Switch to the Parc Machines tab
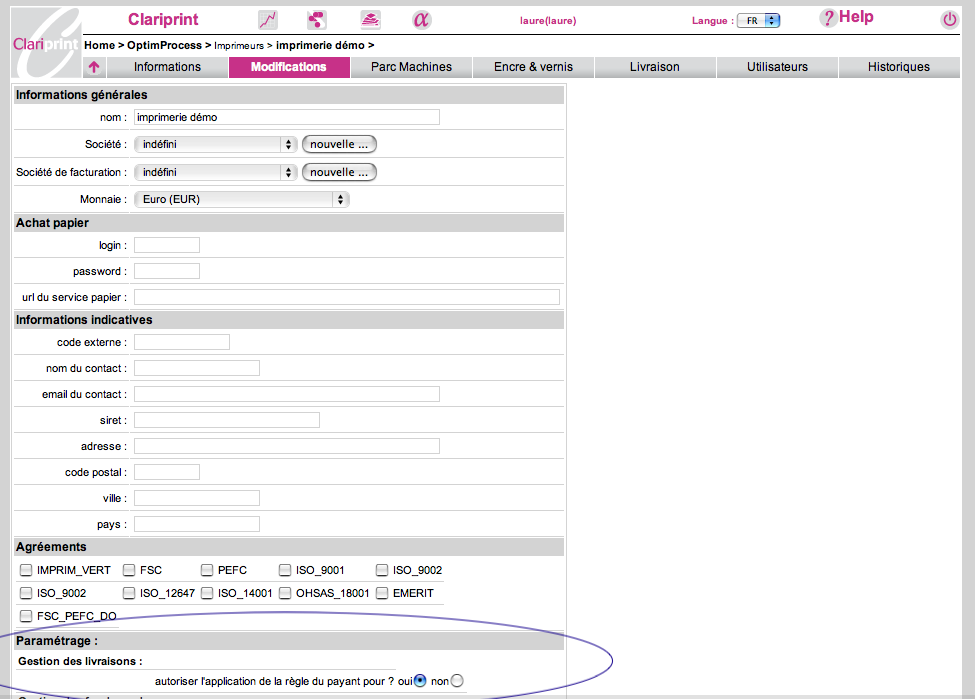This screenshot has width=975, height=699. pos(411,67)
